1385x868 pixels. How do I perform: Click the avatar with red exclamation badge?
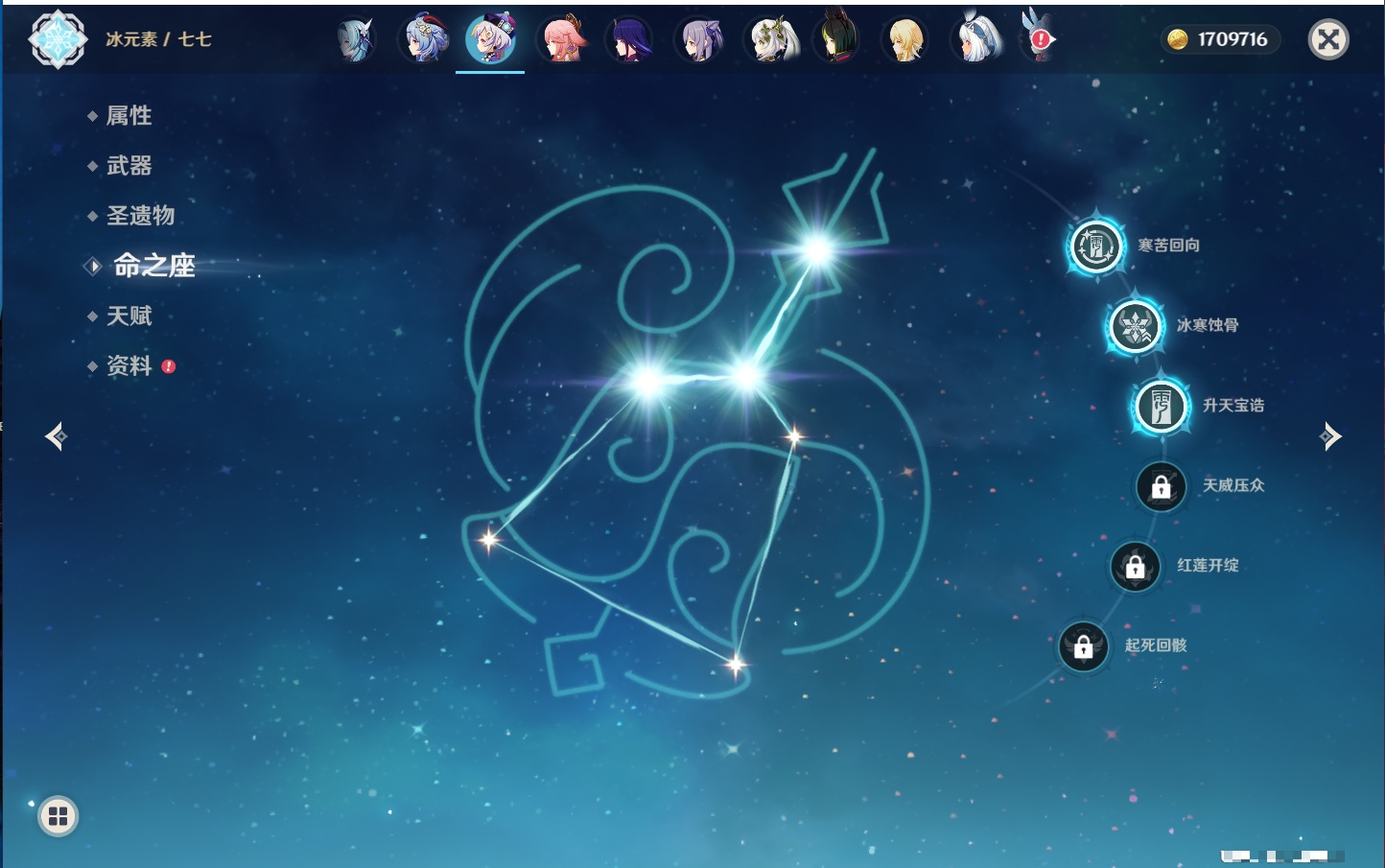coord(1039,36)
